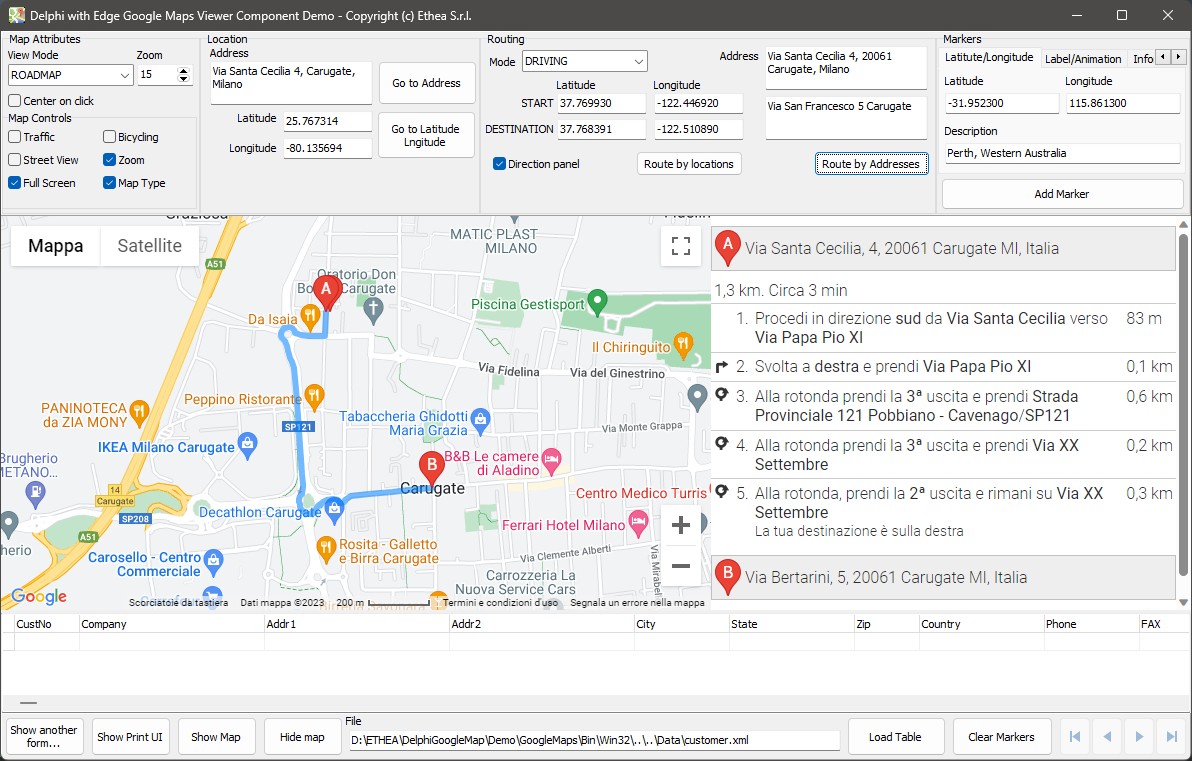Viewport: 1192px width, 761px height.
Task: Click the Oratorio Don Bosco church pin
Action: point(372,309)
